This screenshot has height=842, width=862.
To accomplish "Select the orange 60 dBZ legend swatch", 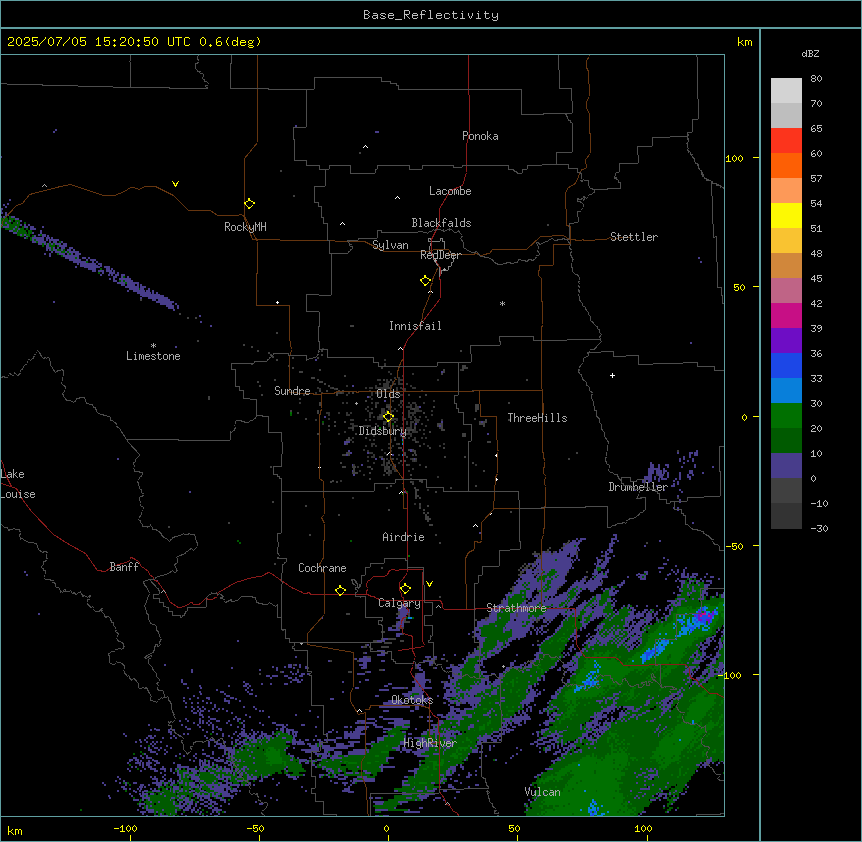I will tap(786, 165).
